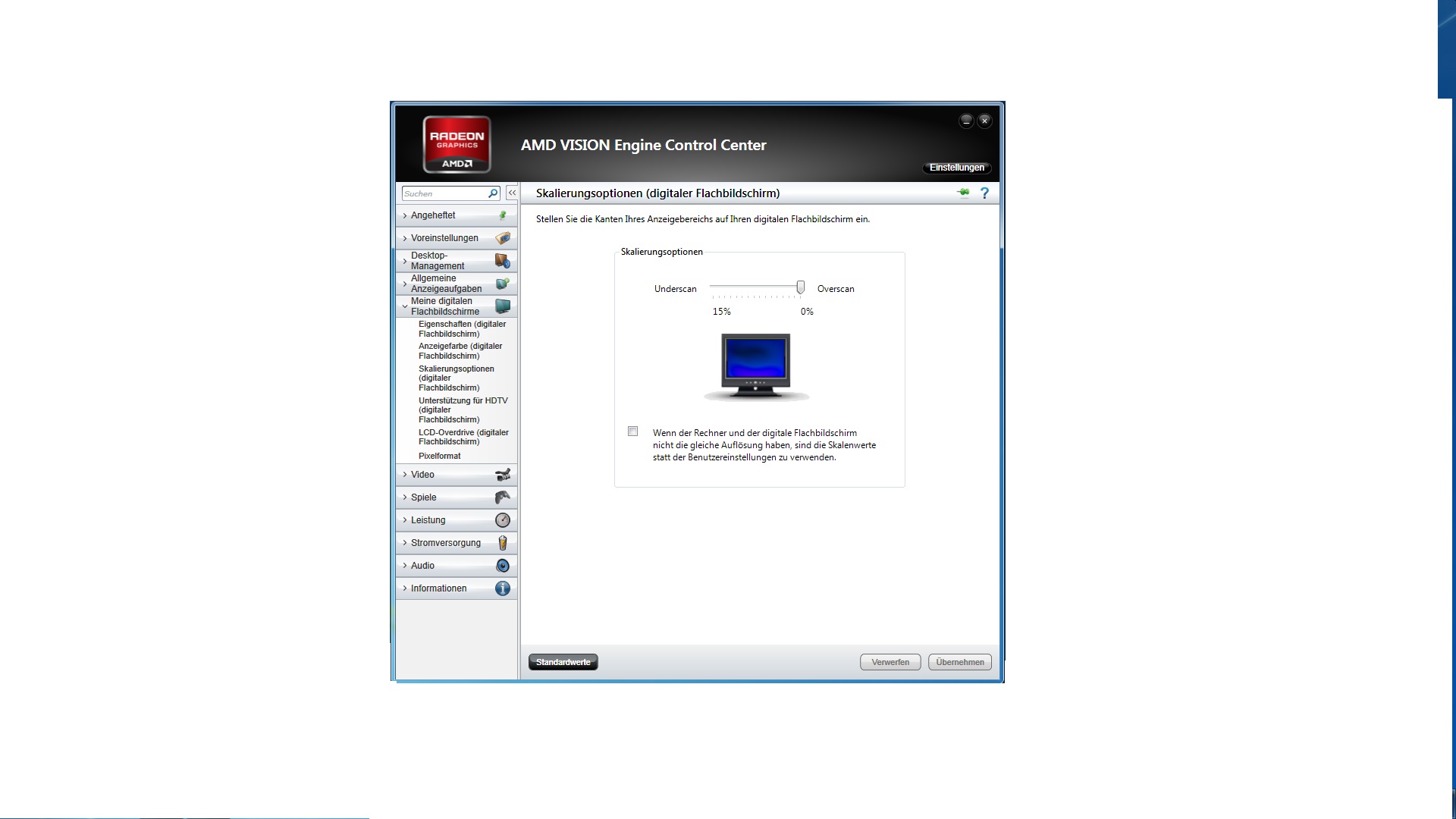The width and height of the screenshot is (1456, 819).
Task: Collapse sidebar with double-arrow button
Action: click(512, 193)
